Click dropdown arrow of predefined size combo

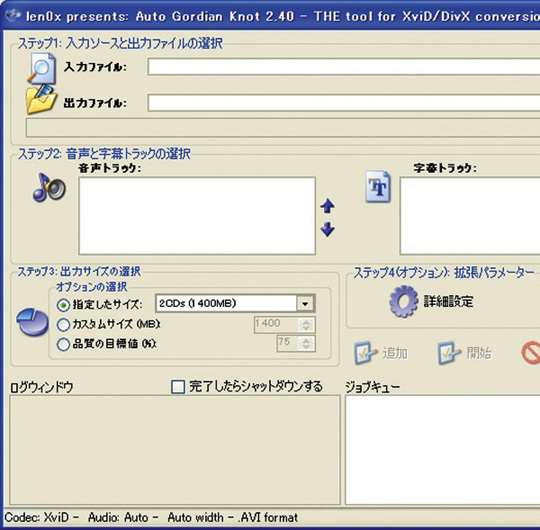(x=305, y=304)
